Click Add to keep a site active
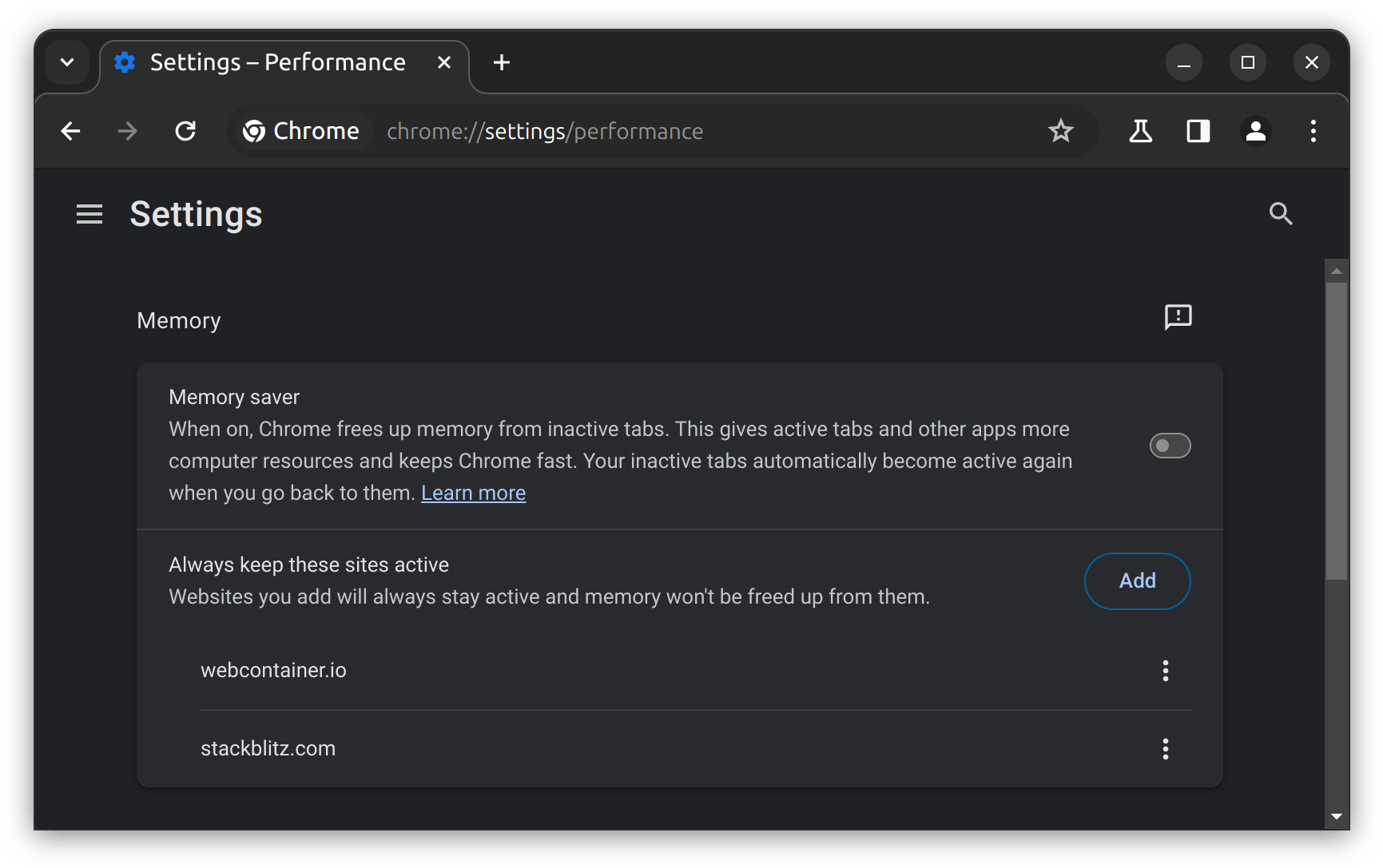This screenshot has width=1383, height=868. (x=1137, y=581)
